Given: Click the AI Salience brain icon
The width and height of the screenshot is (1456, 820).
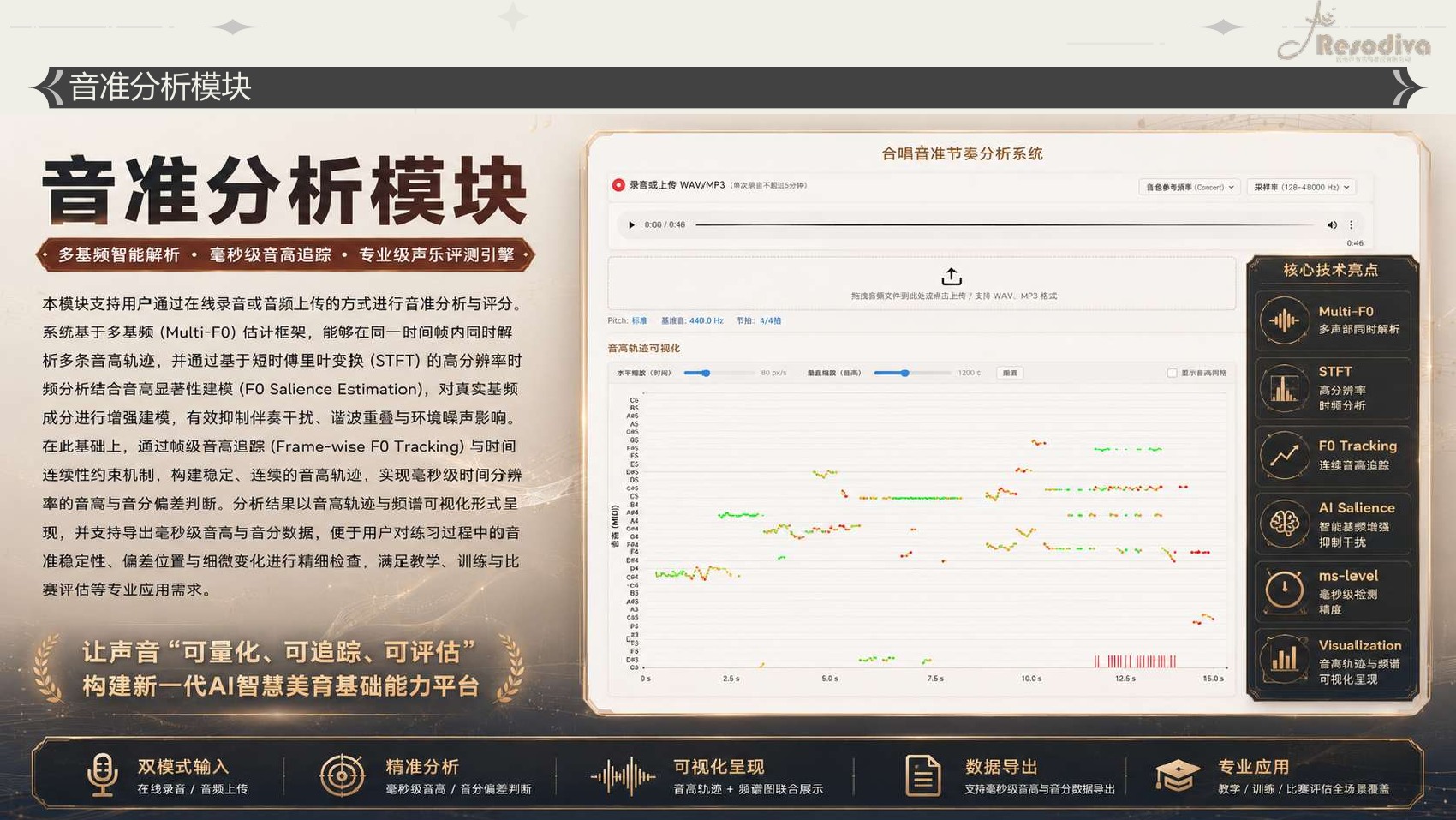Looking at the screenshot, I should click(x=1284, y=523).
